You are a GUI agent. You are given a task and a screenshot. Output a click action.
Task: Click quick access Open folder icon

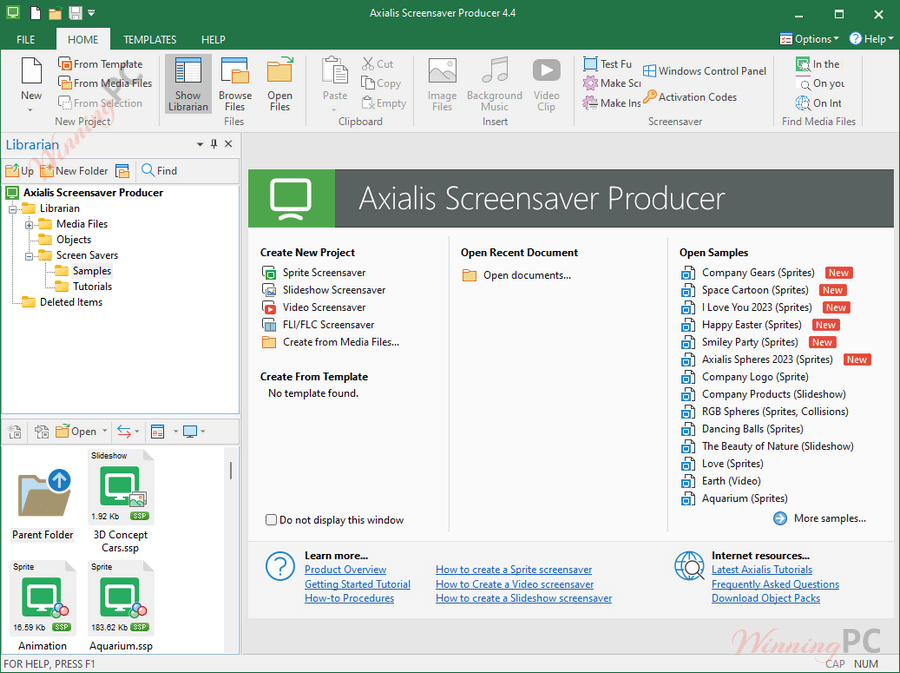coord(55,13)
